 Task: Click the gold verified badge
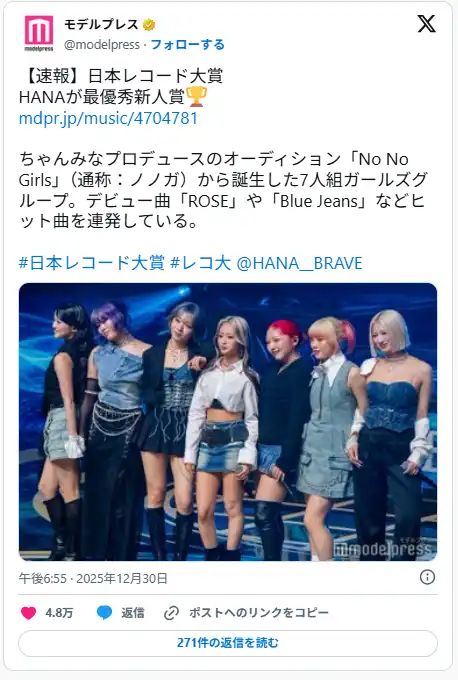click(x=149, y=25)
